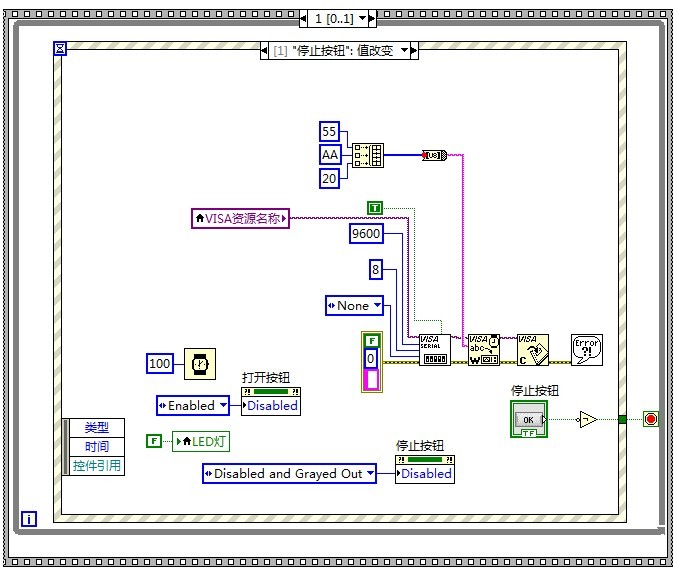Screen dimensions: 678x567
Task: Open the case selector 1 [0..1] dropdown
Action: 364,18
